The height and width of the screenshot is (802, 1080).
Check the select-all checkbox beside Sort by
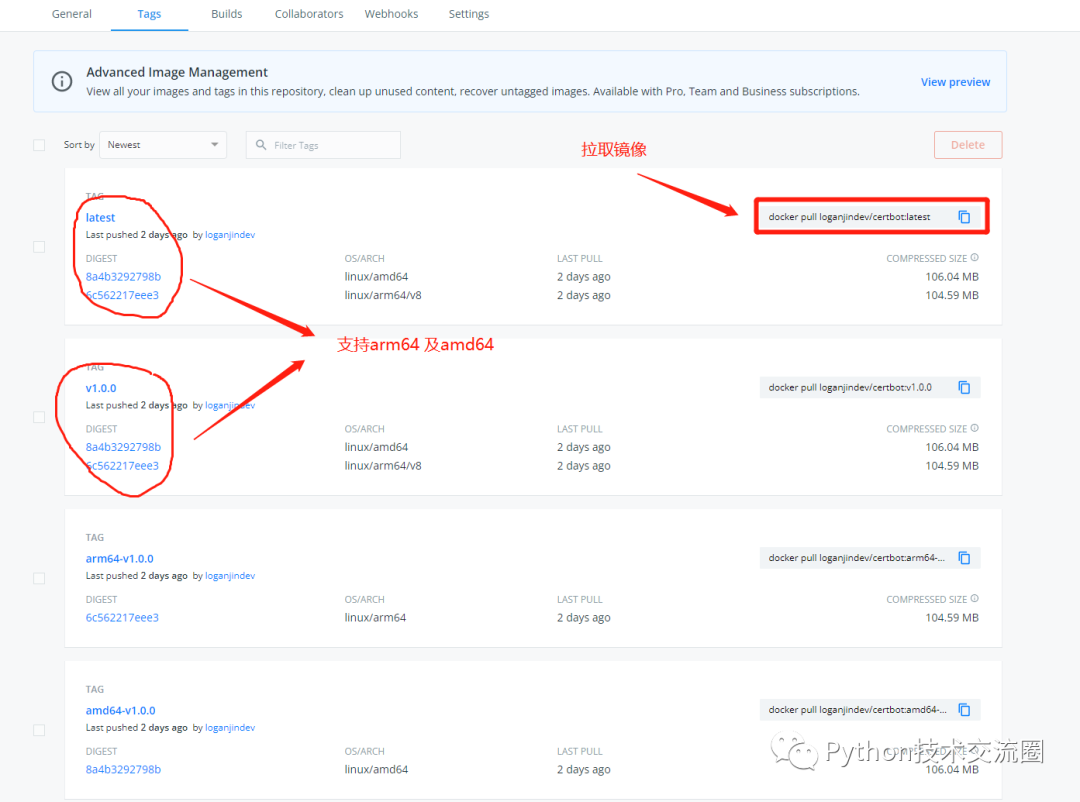pos(39,145)
